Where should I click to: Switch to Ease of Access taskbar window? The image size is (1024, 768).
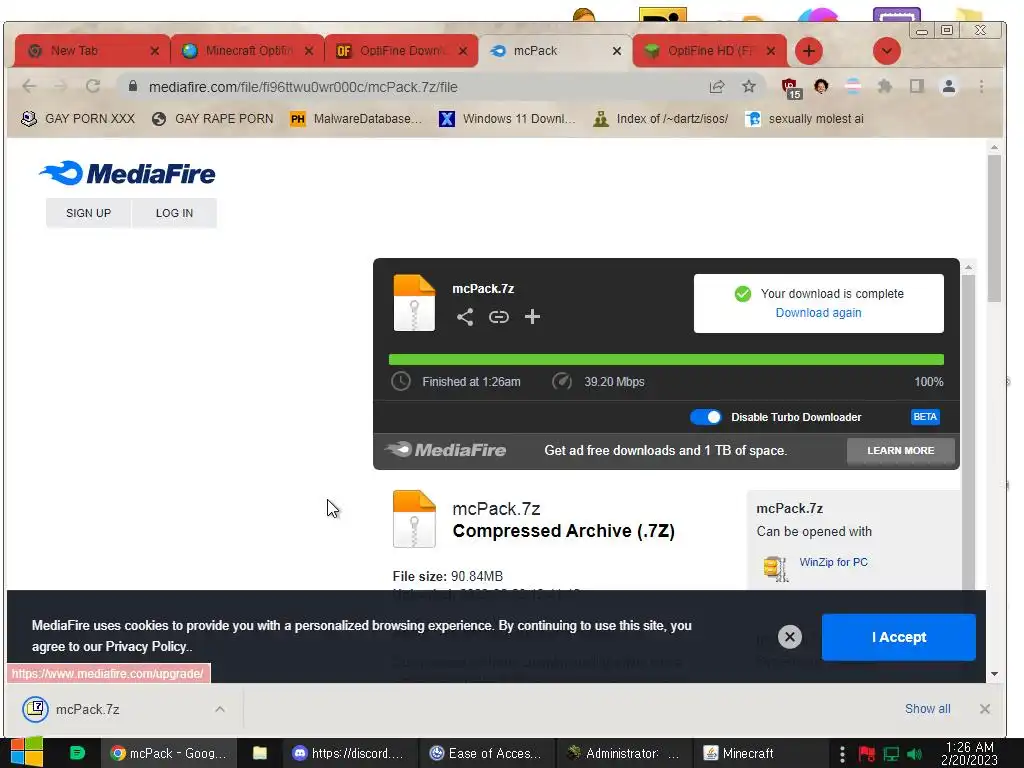(485, 753)
